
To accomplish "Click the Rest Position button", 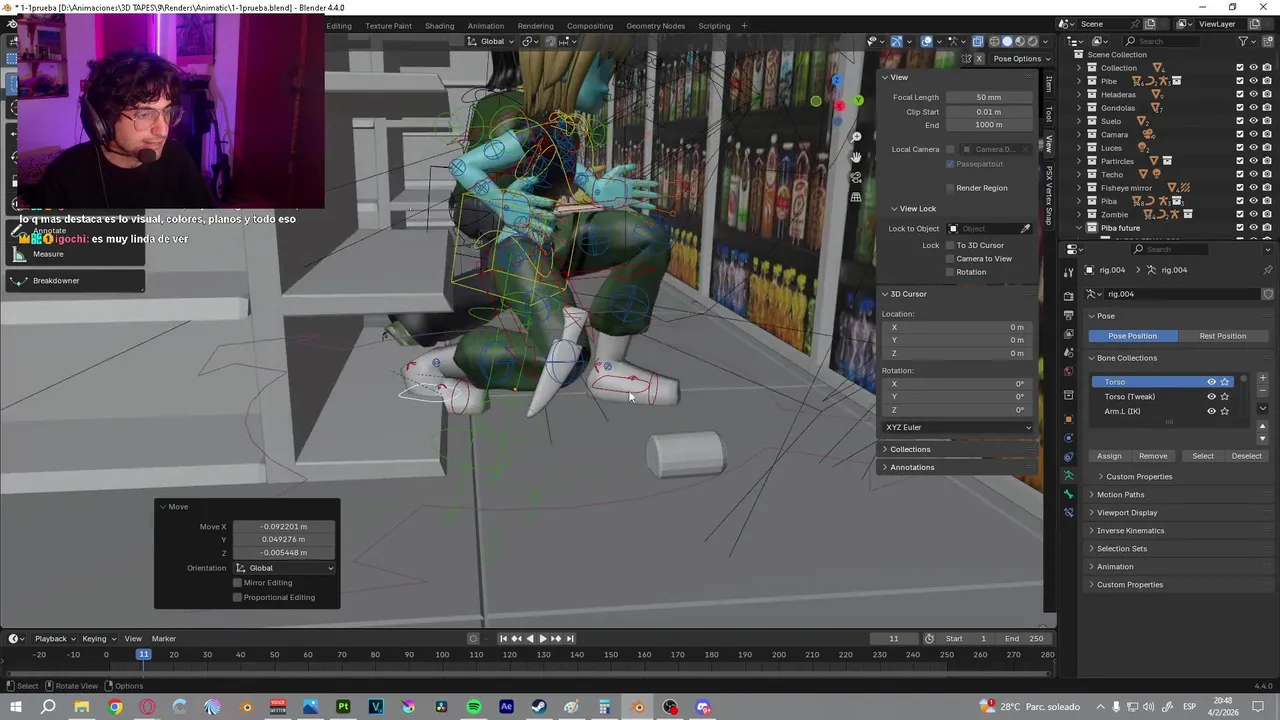I will (1222, 336).
